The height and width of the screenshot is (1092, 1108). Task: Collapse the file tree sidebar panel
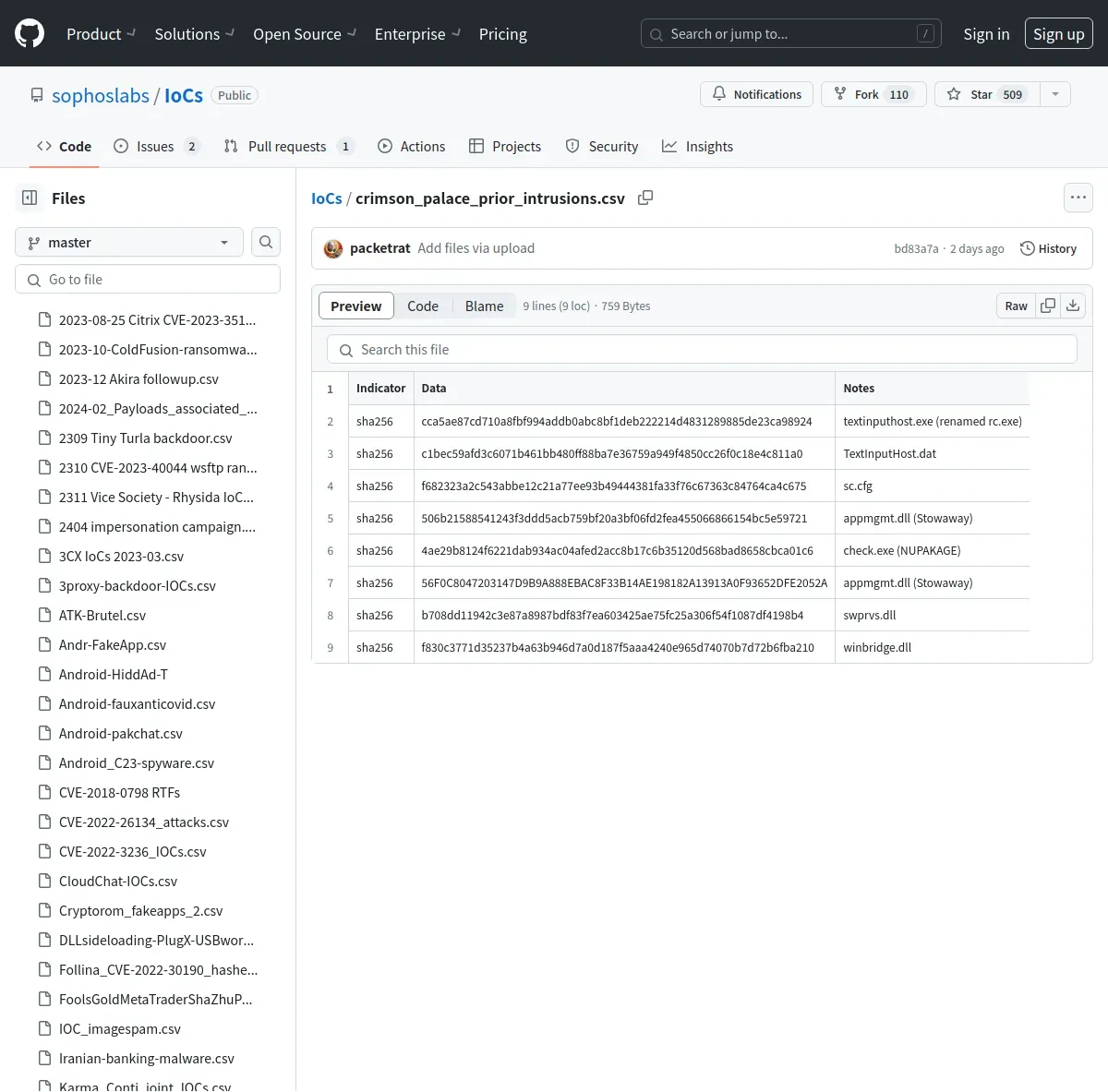coord(30,198)
